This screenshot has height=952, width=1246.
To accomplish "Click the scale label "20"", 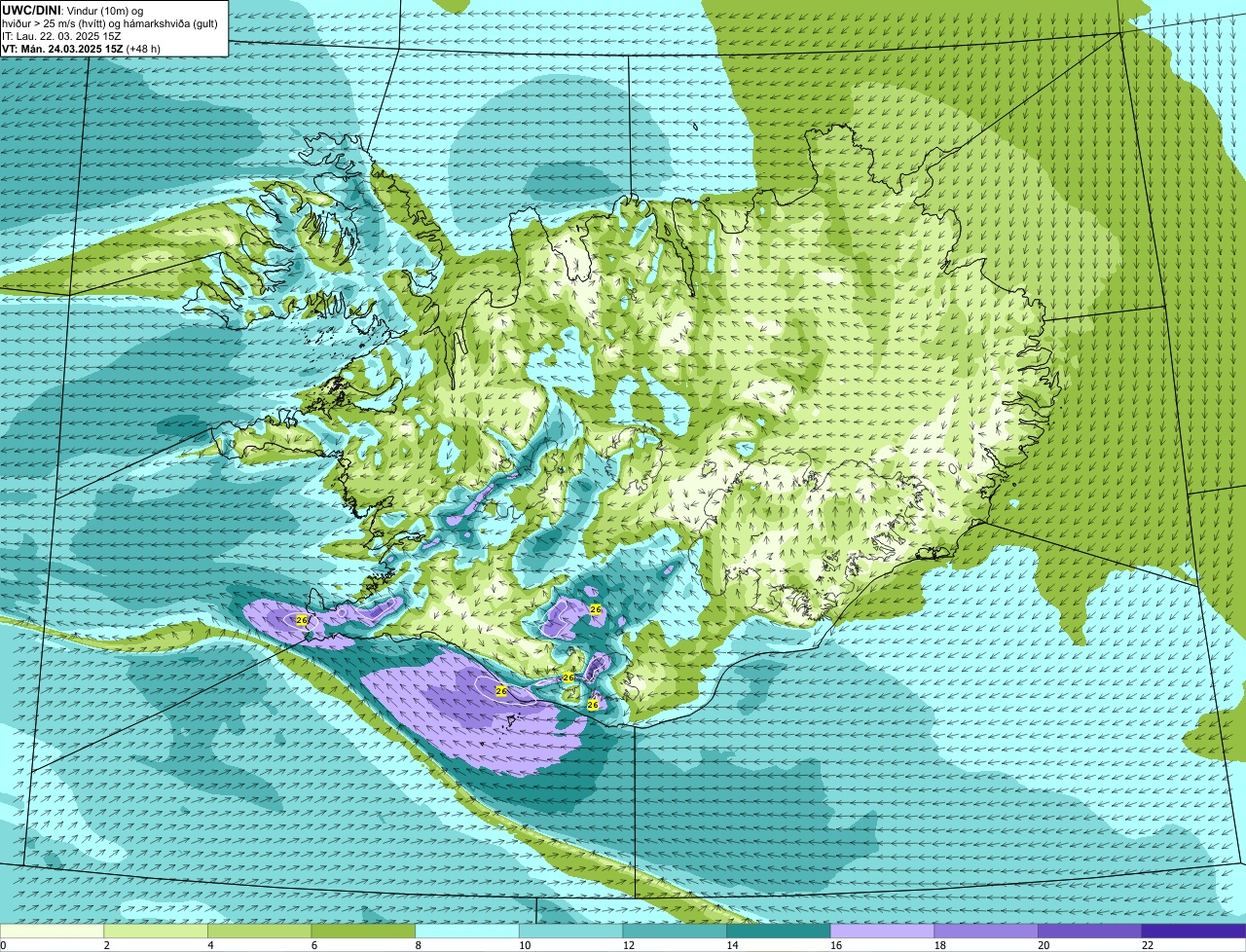I will coord(1044,945).
